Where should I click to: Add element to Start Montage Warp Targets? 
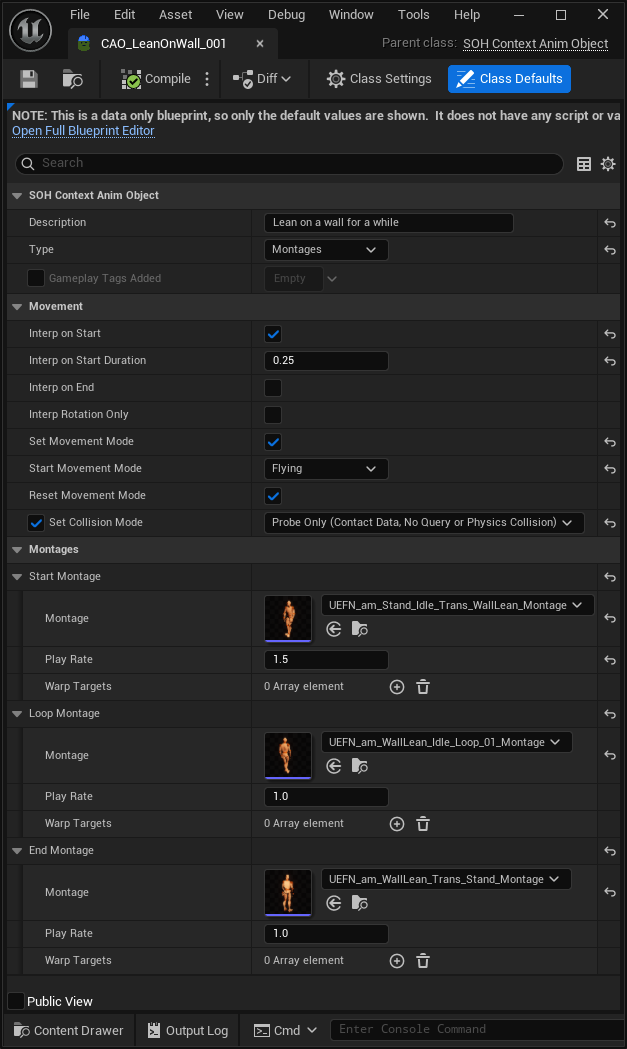tap(396, 687)
